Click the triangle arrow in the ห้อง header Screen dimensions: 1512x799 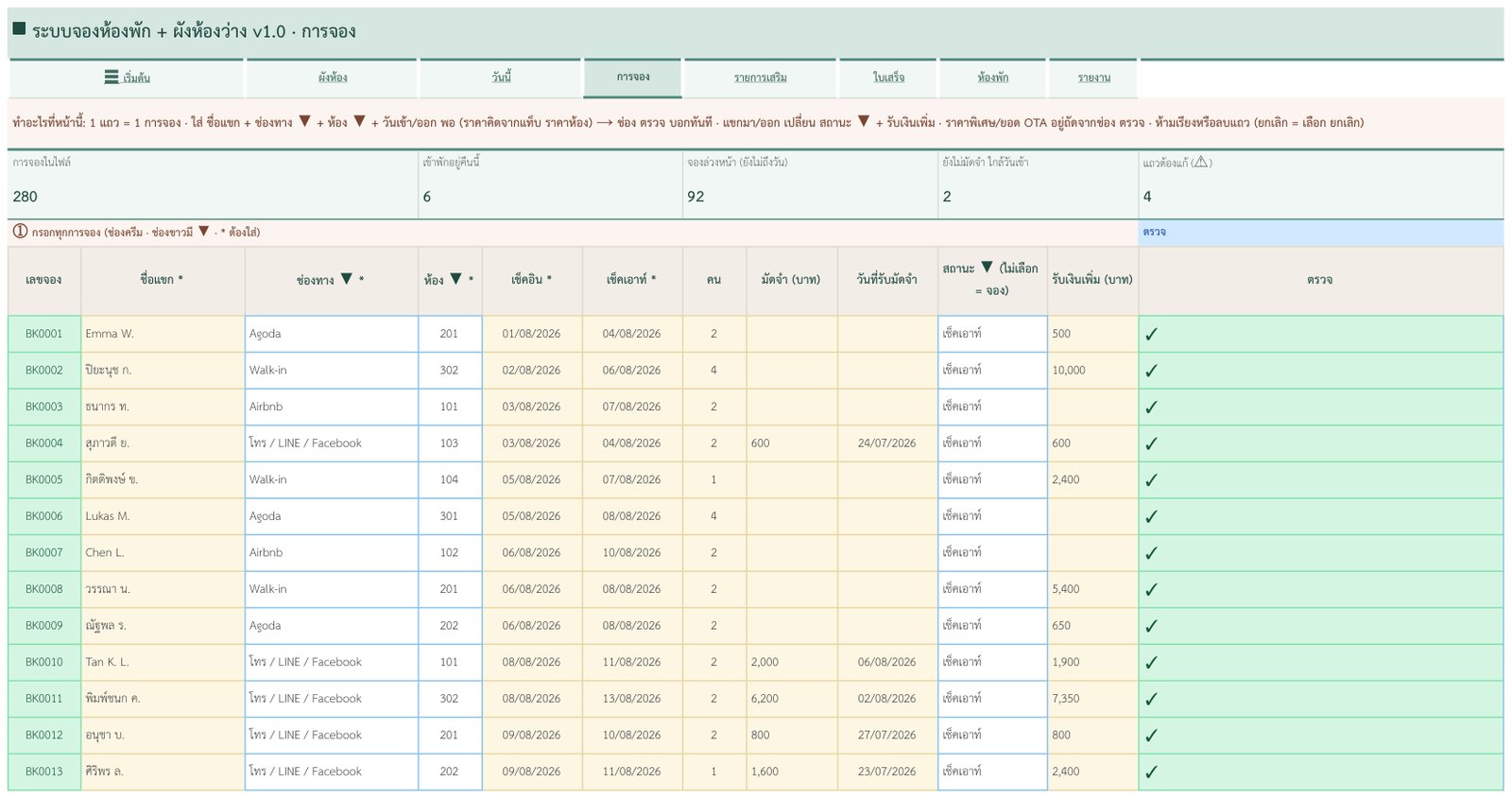coord(456,279)
